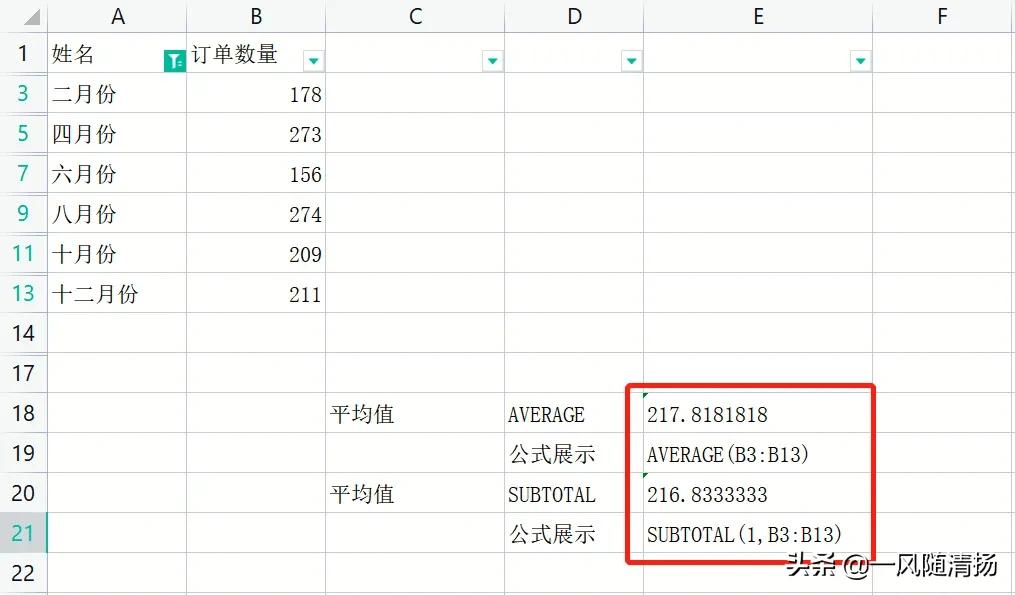Select the cell with value 211

coord(256,294)
